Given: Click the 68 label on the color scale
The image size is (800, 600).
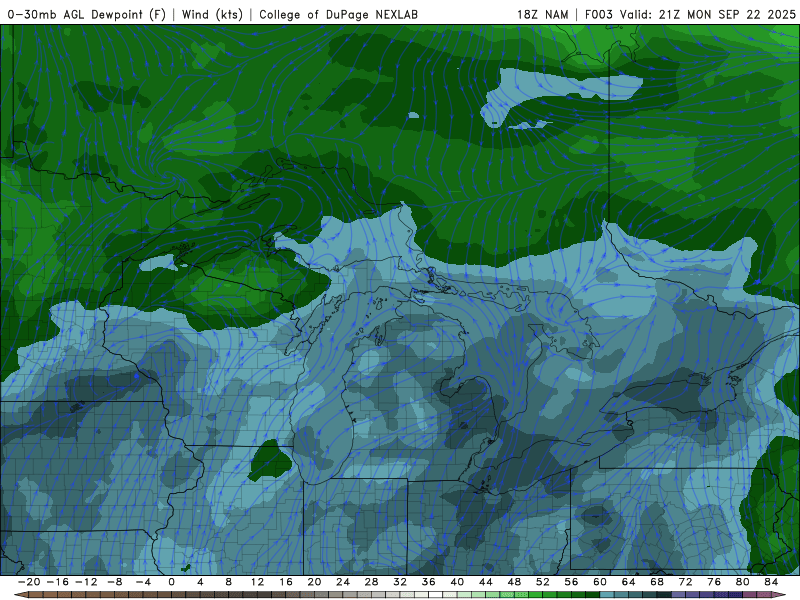Looking at the screenshot, I should (657, 582).
